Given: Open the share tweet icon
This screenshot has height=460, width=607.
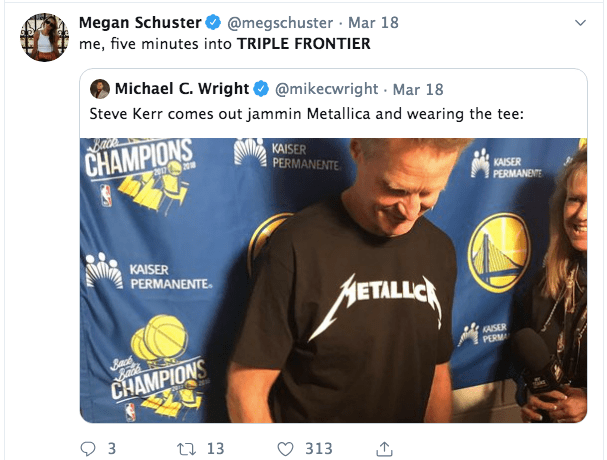Looking at the screenshot, I should (x=383, y=449).
